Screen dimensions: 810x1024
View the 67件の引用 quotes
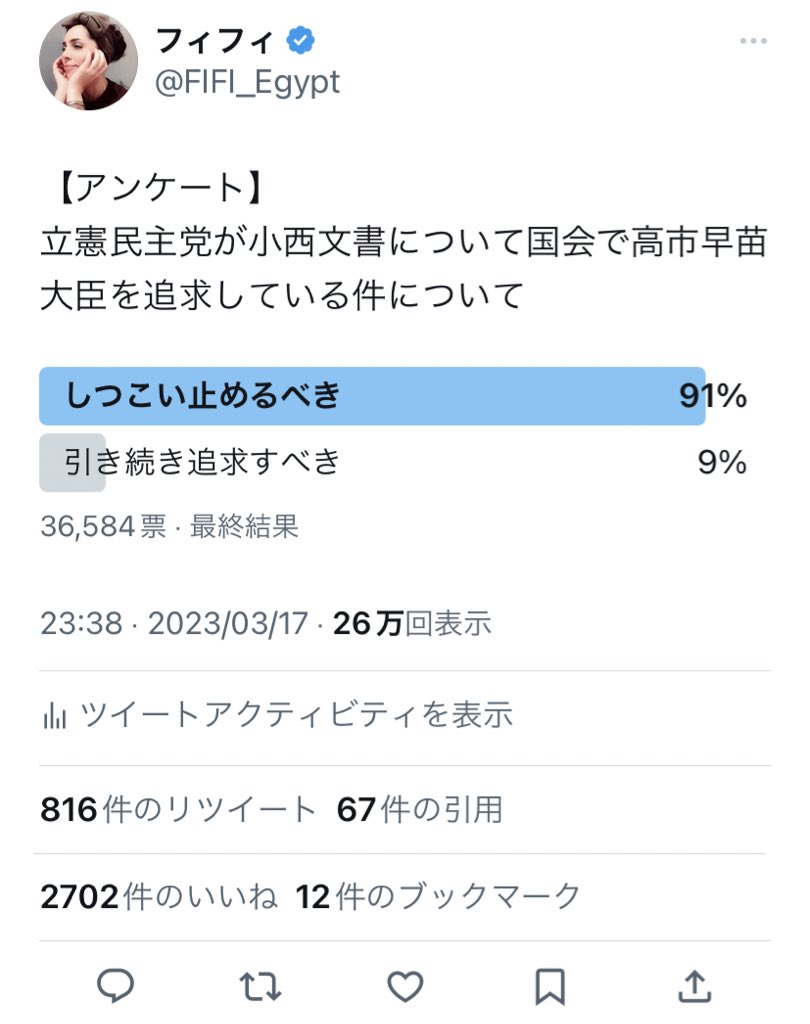419,810
